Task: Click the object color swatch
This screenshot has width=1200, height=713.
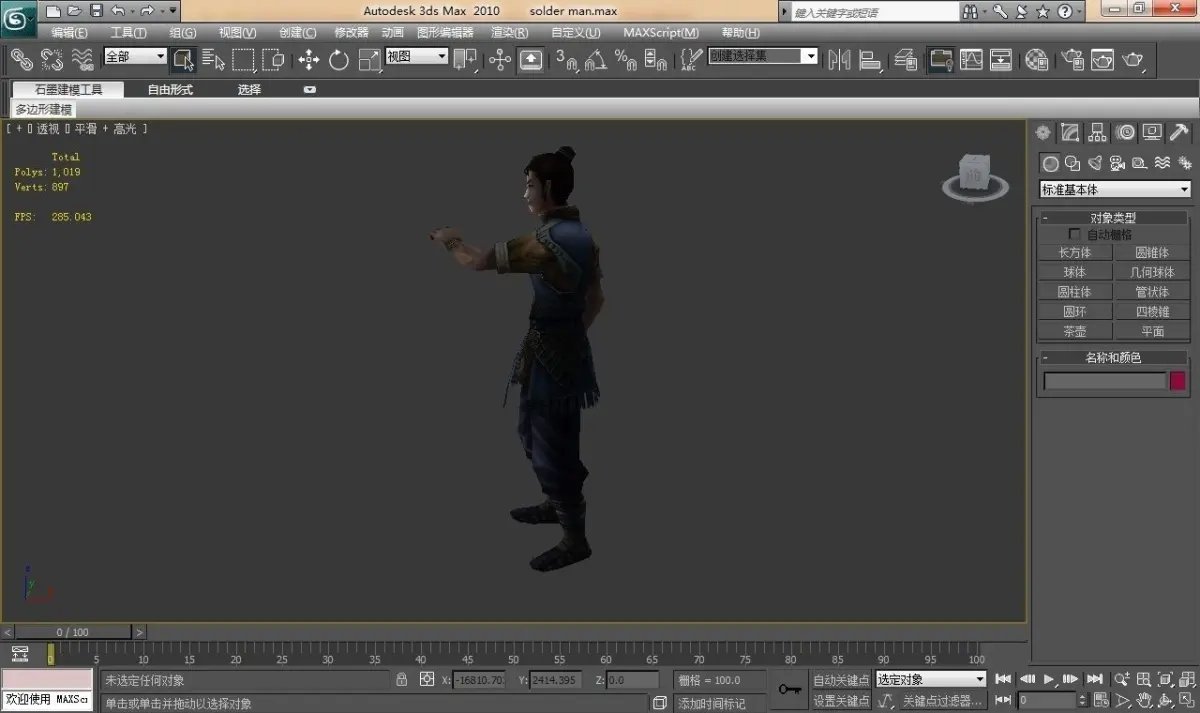Action: click(x=1178, y=381)
